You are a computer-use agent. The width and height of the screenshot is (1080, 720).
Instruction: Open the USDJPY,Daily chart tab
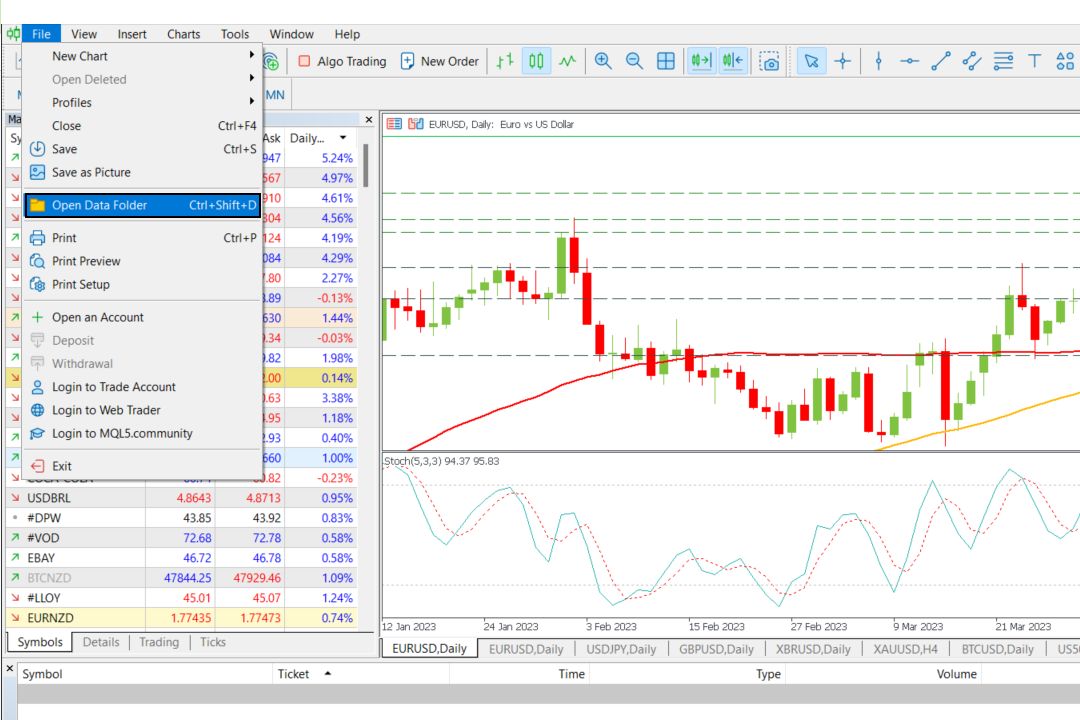coord(621,649)
